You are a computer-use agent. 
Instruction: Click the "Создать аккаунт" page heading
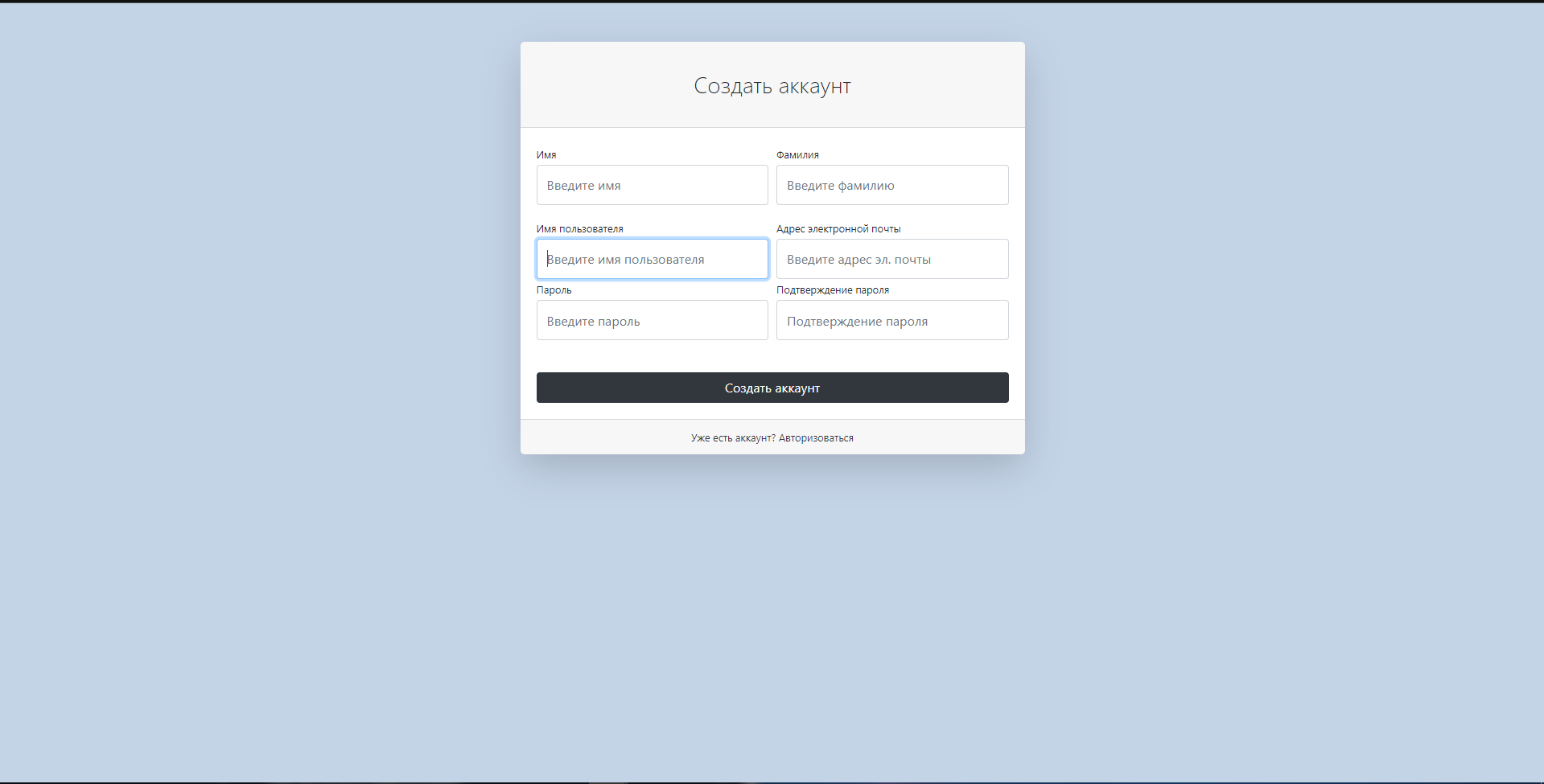click(x=772, y=85)
